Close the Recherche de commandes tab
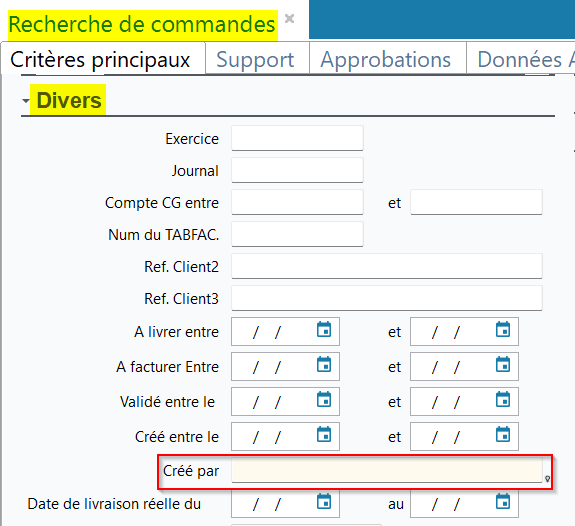The image size is (575, 526). point(289,18)
